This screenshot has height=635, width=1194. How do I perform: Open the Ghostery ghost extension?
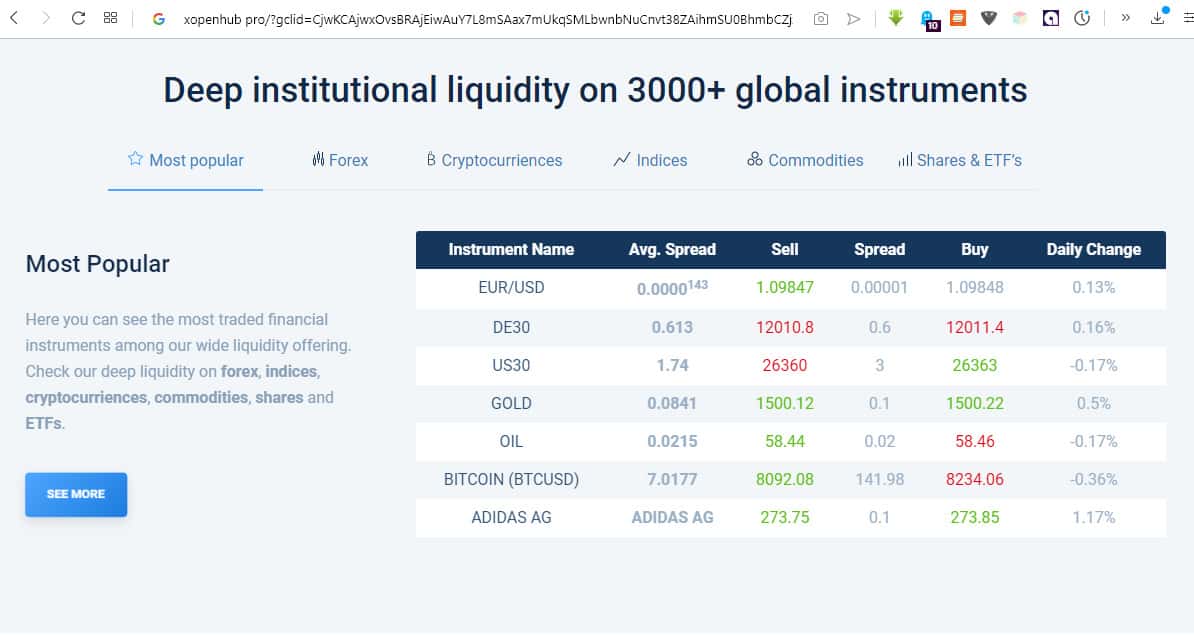(x=928, y=19)
